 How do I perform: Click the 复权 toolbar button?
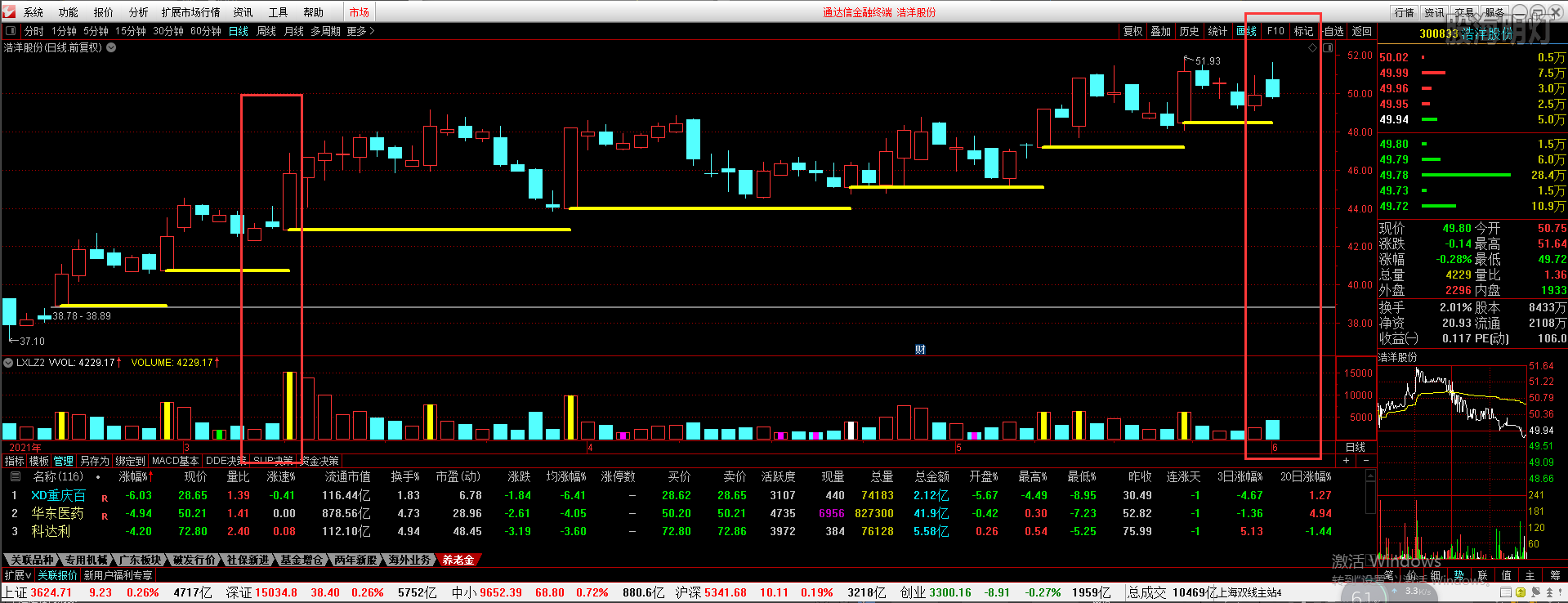pos(1133,31)
